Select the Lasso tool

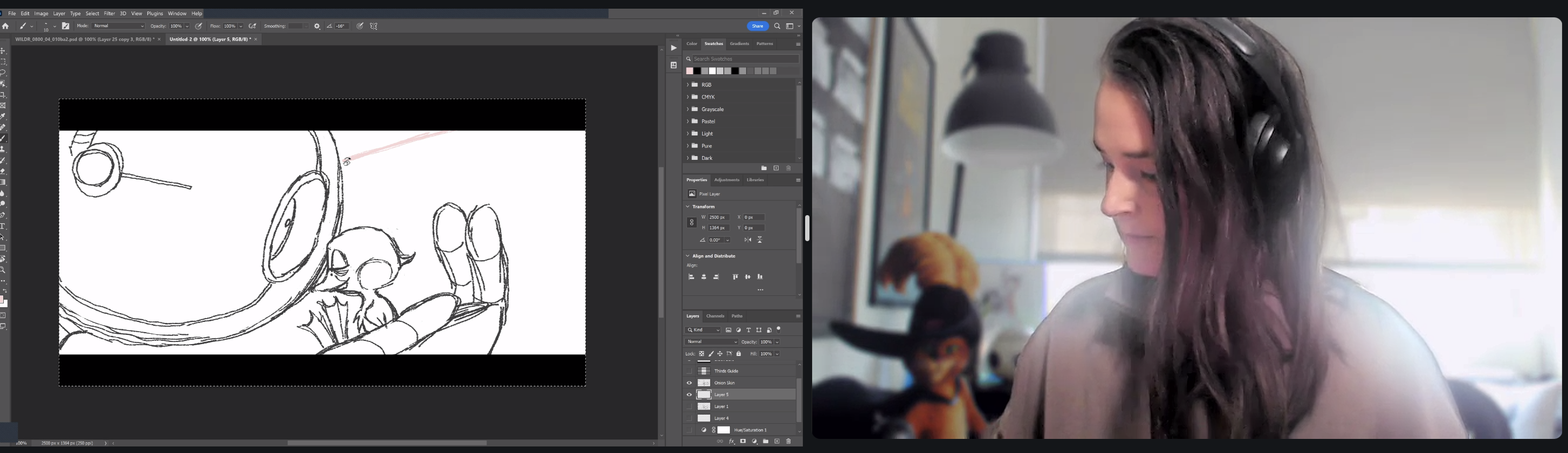(3, 73)
